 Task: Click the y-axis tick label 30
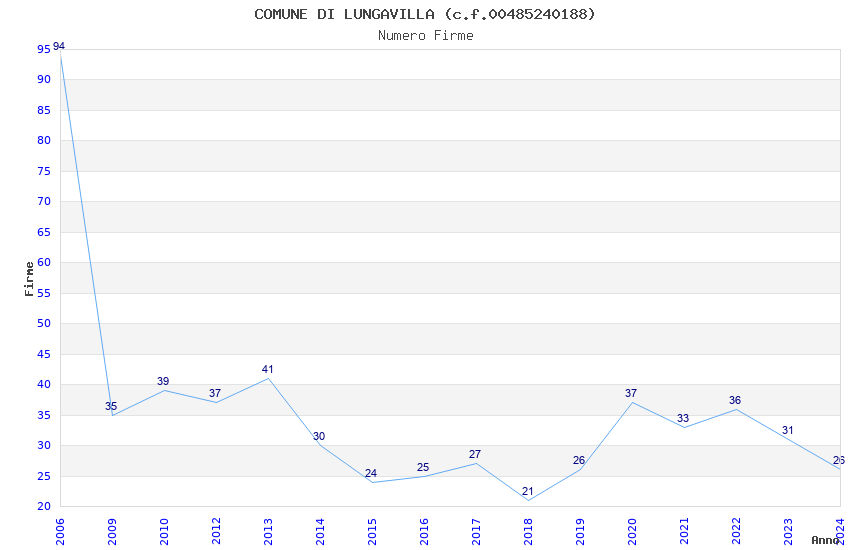tap(44, 445)
